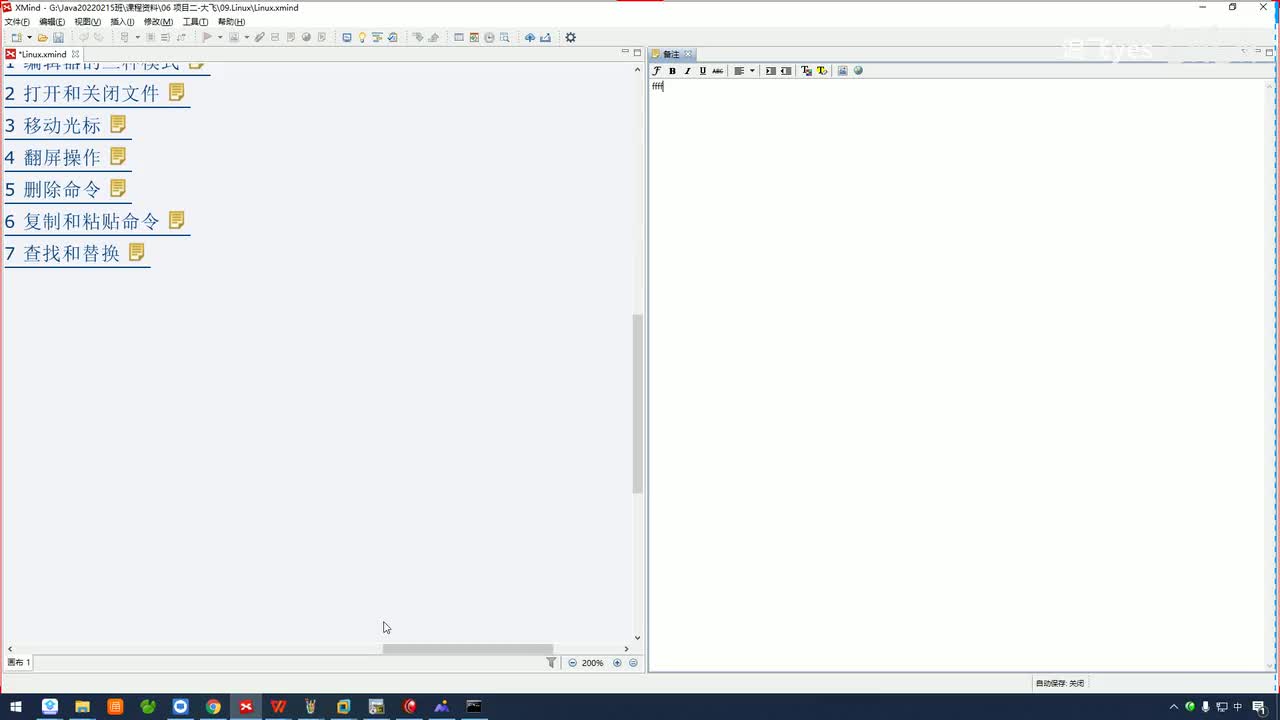Open the 工具 menu
Image resolution: width=1280 pixels, height=720 pixels.
(195, 22)
